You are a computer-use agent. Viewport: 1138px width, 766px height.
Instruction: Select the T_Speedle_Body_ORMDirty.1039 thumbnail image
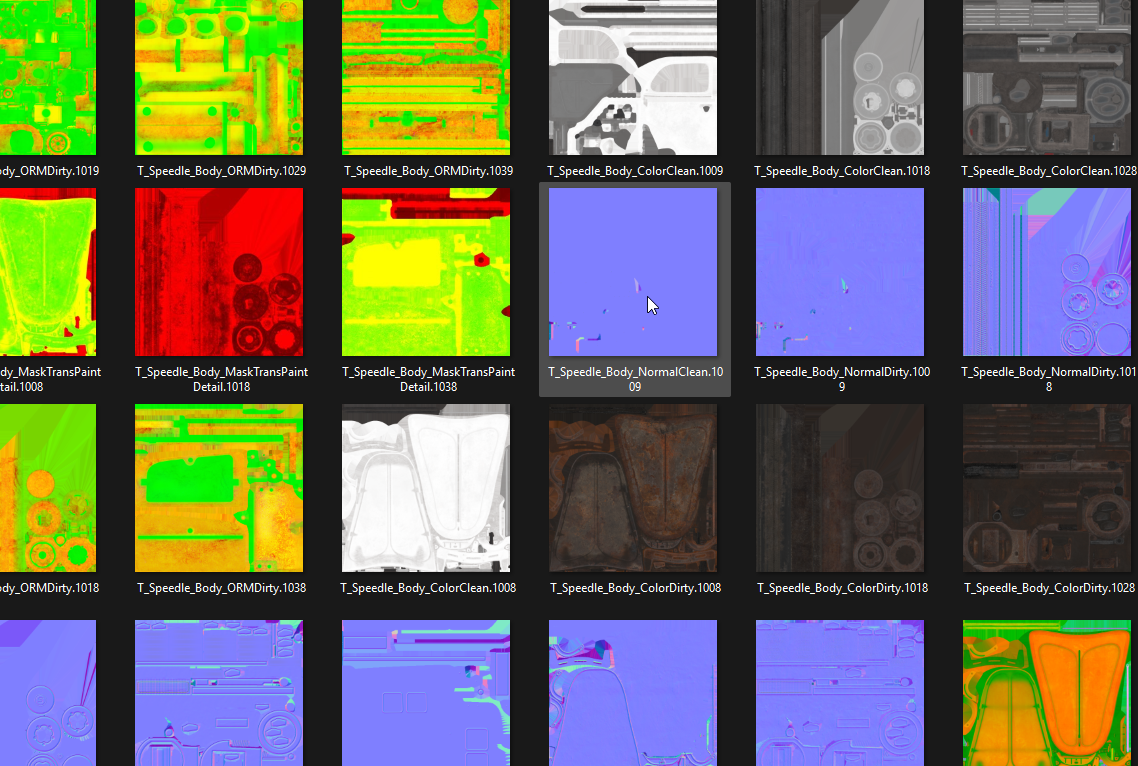click(426, 77)
